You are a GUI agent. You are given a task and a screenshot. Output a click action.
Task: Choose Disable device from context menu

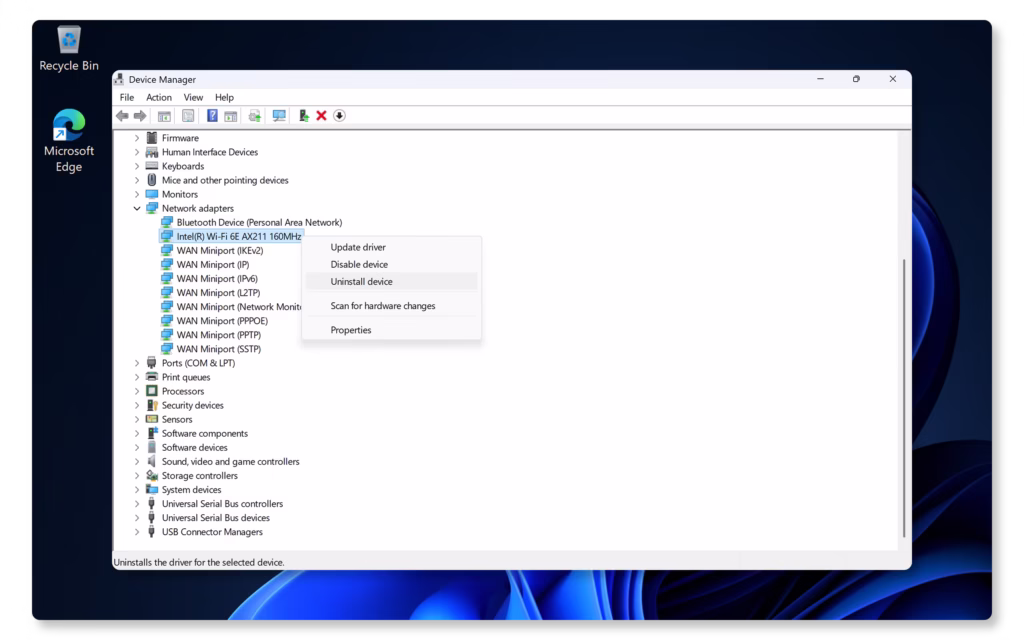pyautogui.click(x=391, y=264)
